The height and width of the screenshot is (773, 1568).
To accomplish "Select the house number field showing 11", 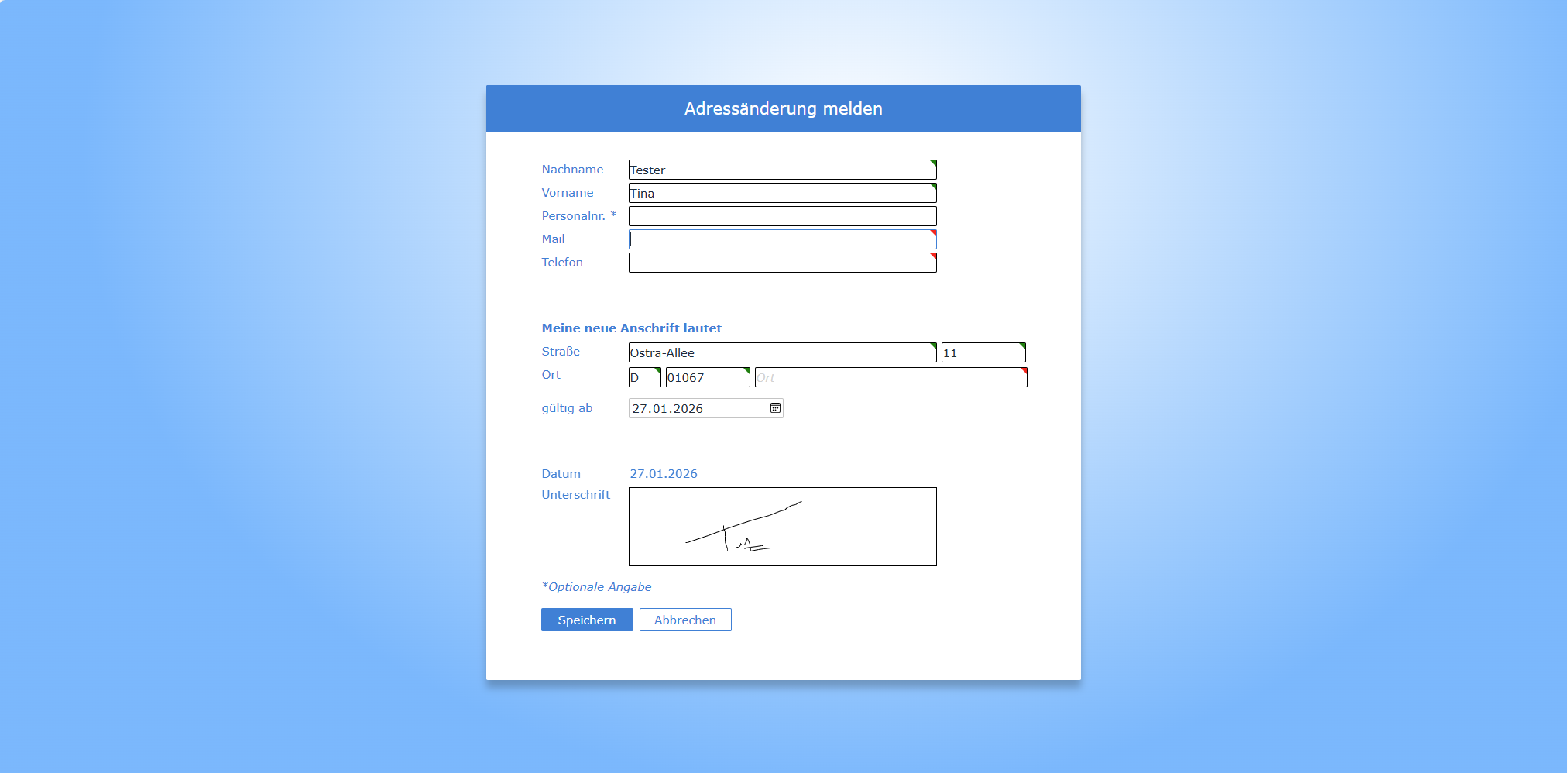I will 983,352.
